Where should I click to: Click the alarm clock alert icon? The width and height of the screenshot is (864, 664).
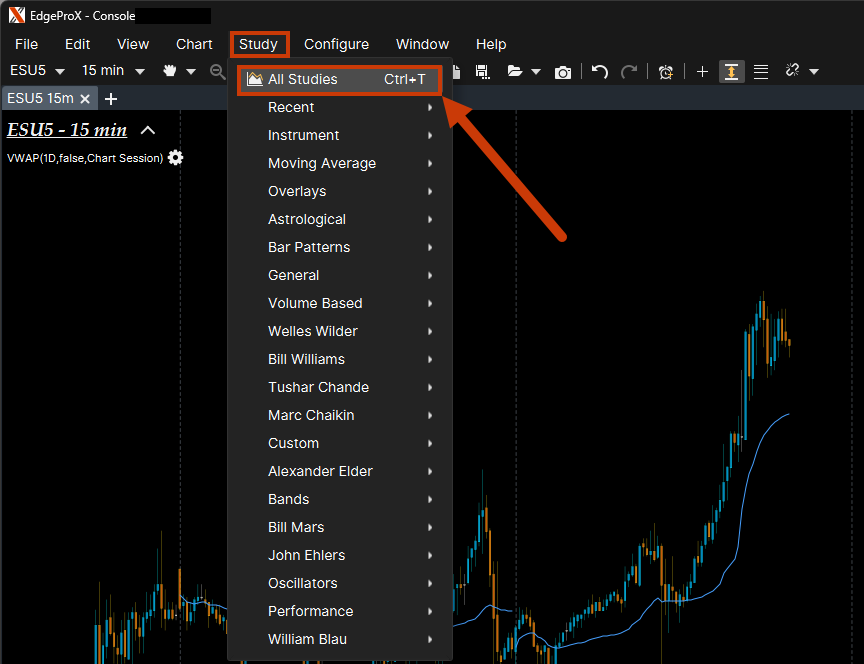click(666, 72)
